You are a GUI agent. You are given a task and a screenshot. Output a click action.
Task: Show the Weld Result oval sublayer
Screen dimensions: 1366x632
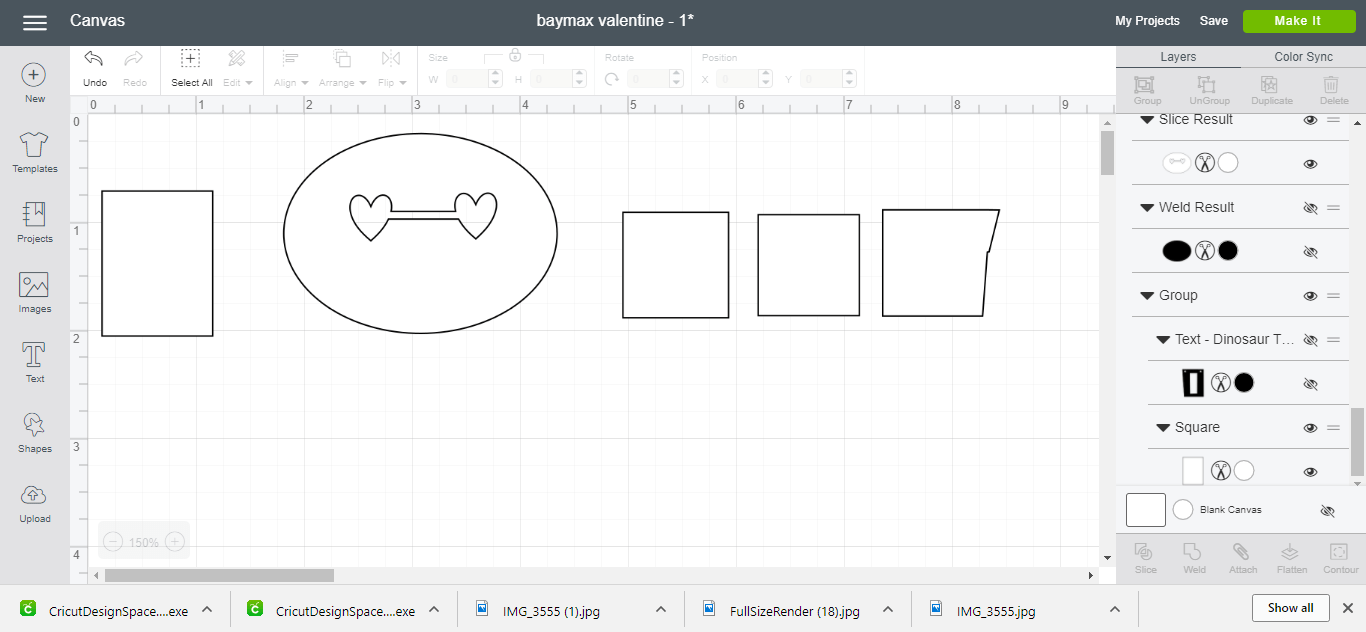1310,252
